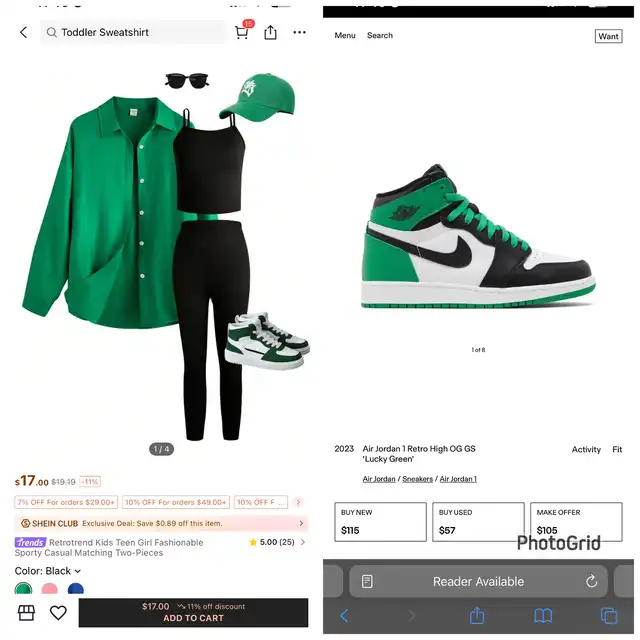This screenshot has width=640, height=640.
Task: Select the pink color swatch
Action: click(50, 589)
